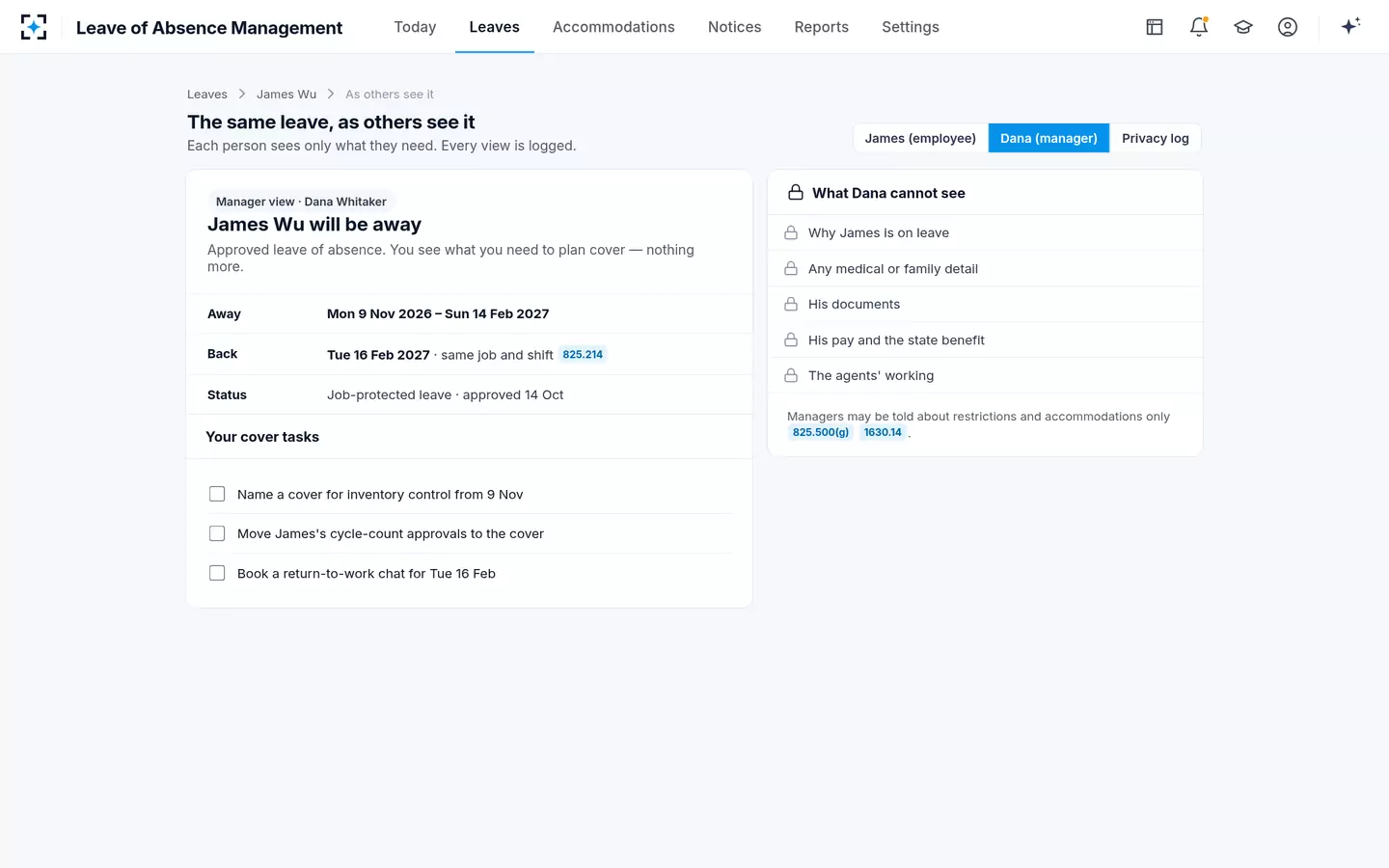
Task: Click Any medical or family detail text
Action: [x=893, y=268]
